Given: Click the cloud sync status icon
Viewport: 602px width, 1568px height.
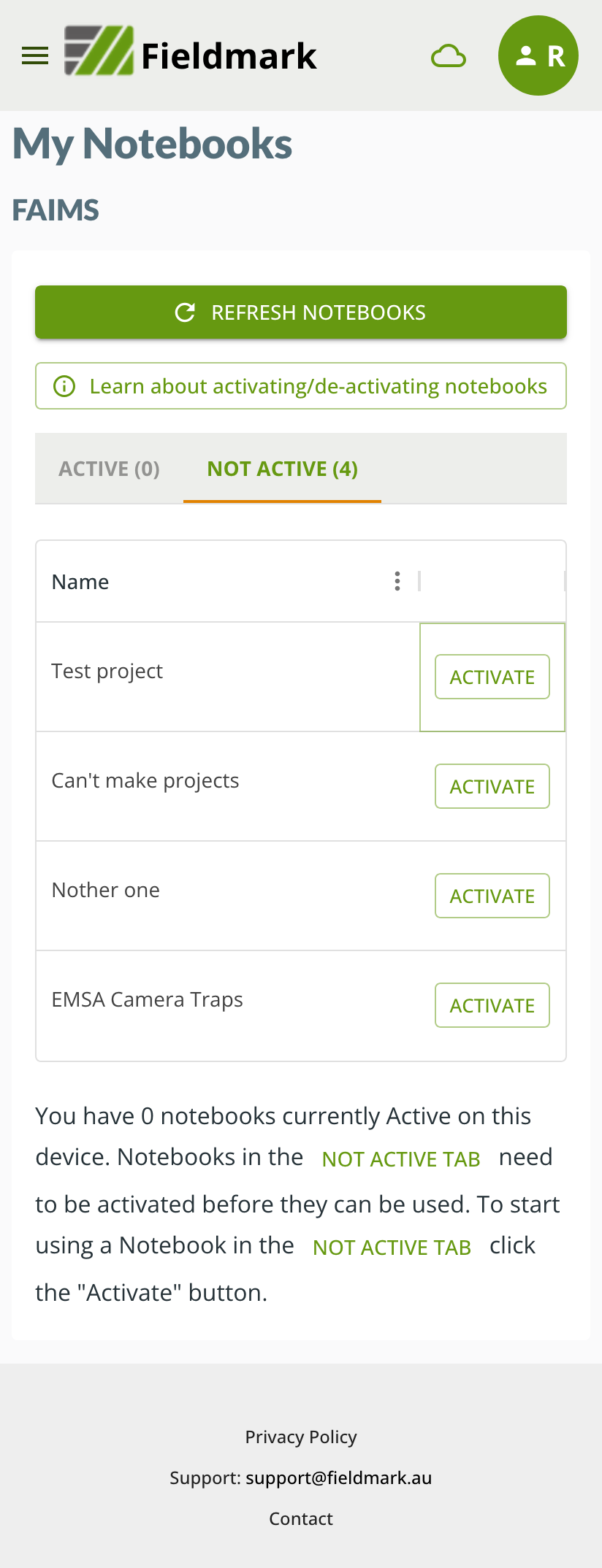Looking at the screenshot, I should pyautogui.click(x=449, y=56).
